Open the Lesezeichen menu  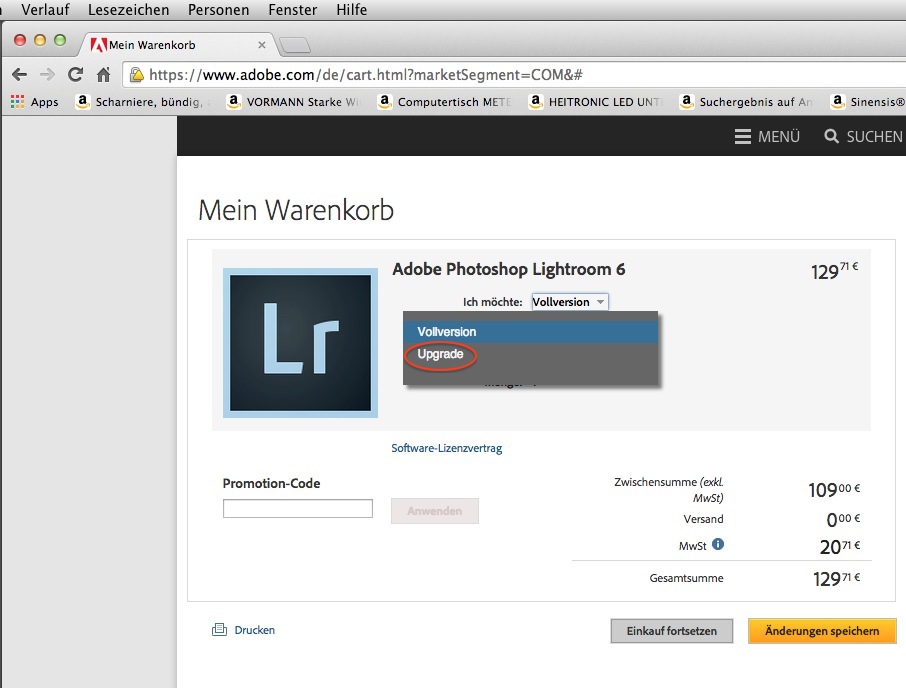[128, 10]
